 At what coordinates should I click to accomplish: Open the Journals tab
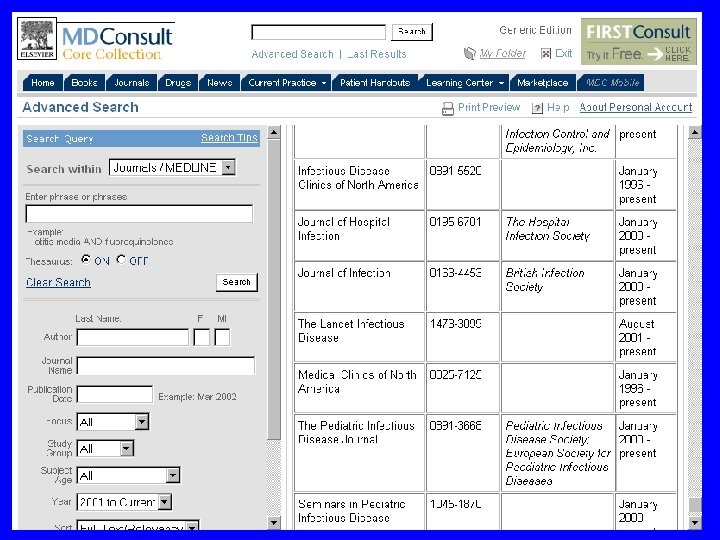(131, 83)
